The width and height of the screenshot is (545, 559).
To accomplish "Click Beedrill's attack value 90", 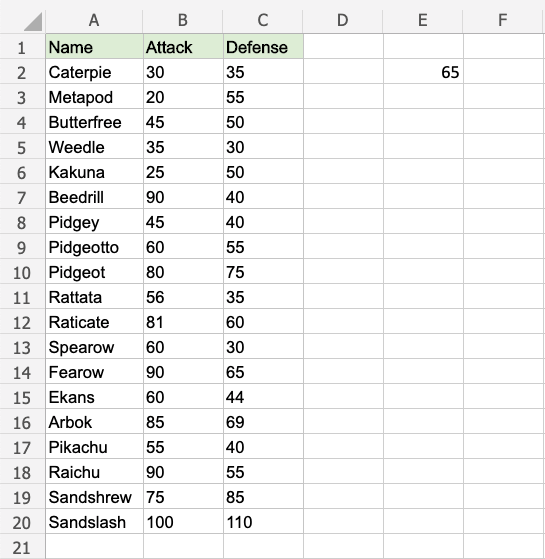I will 183,197.
